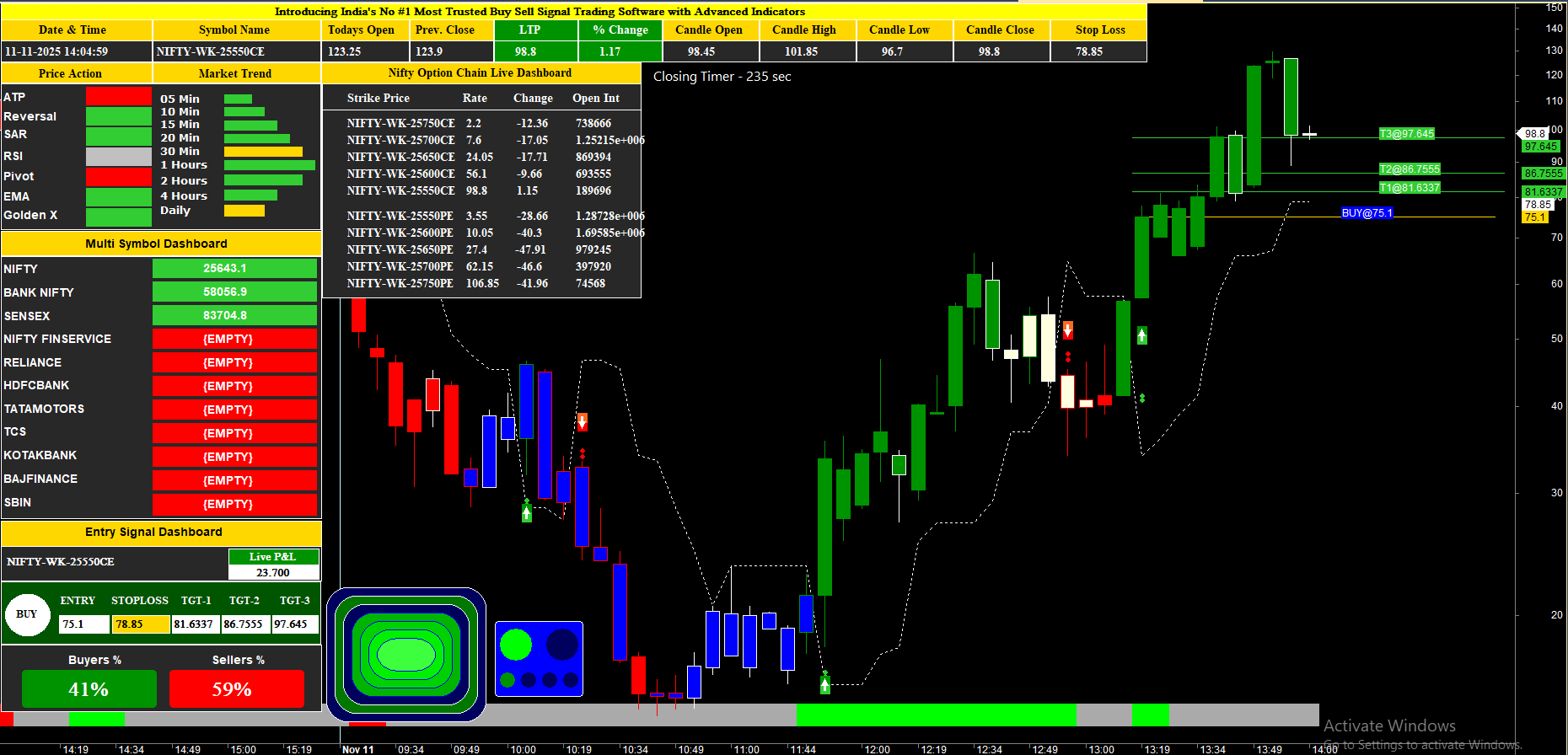Click the long green segment in bottom ribbon
1568x755 pixels.
coord(937,715)
